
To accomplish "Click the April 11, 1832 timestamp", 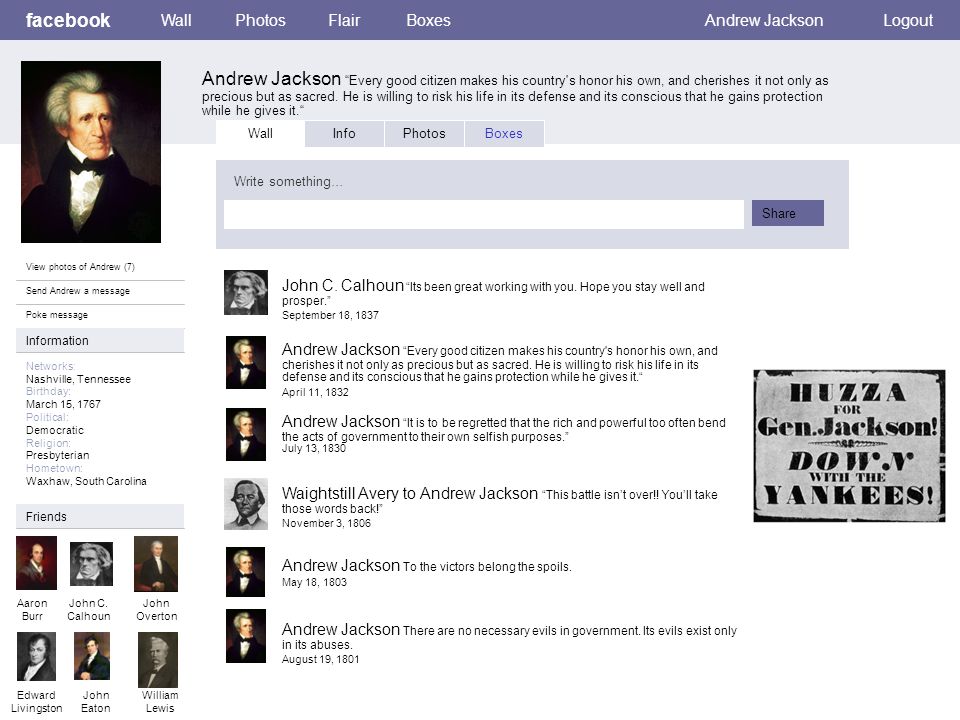I will pos(315,392).
